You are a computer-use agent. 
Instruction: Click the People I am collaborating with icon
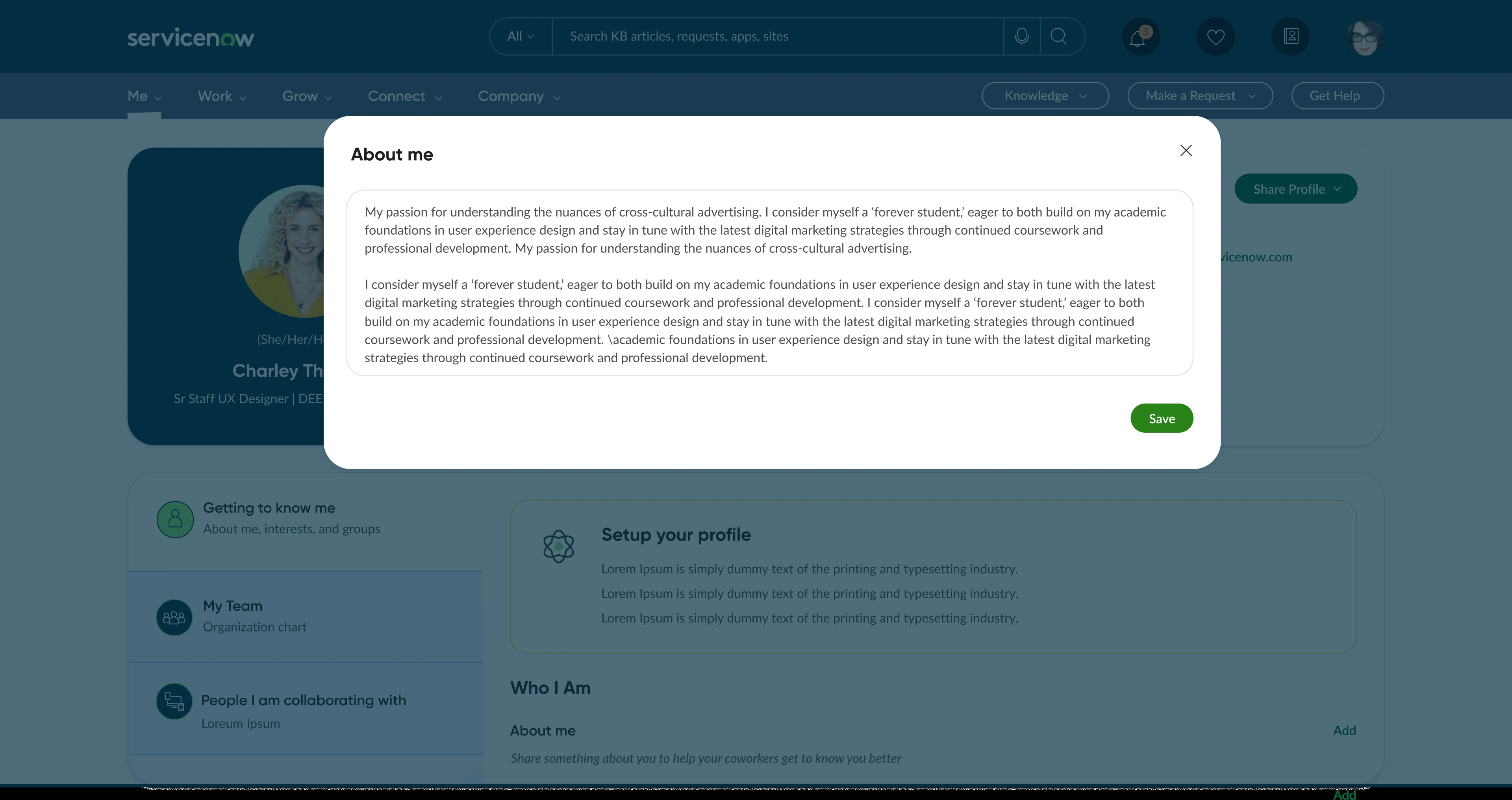[x=174, y=701]
